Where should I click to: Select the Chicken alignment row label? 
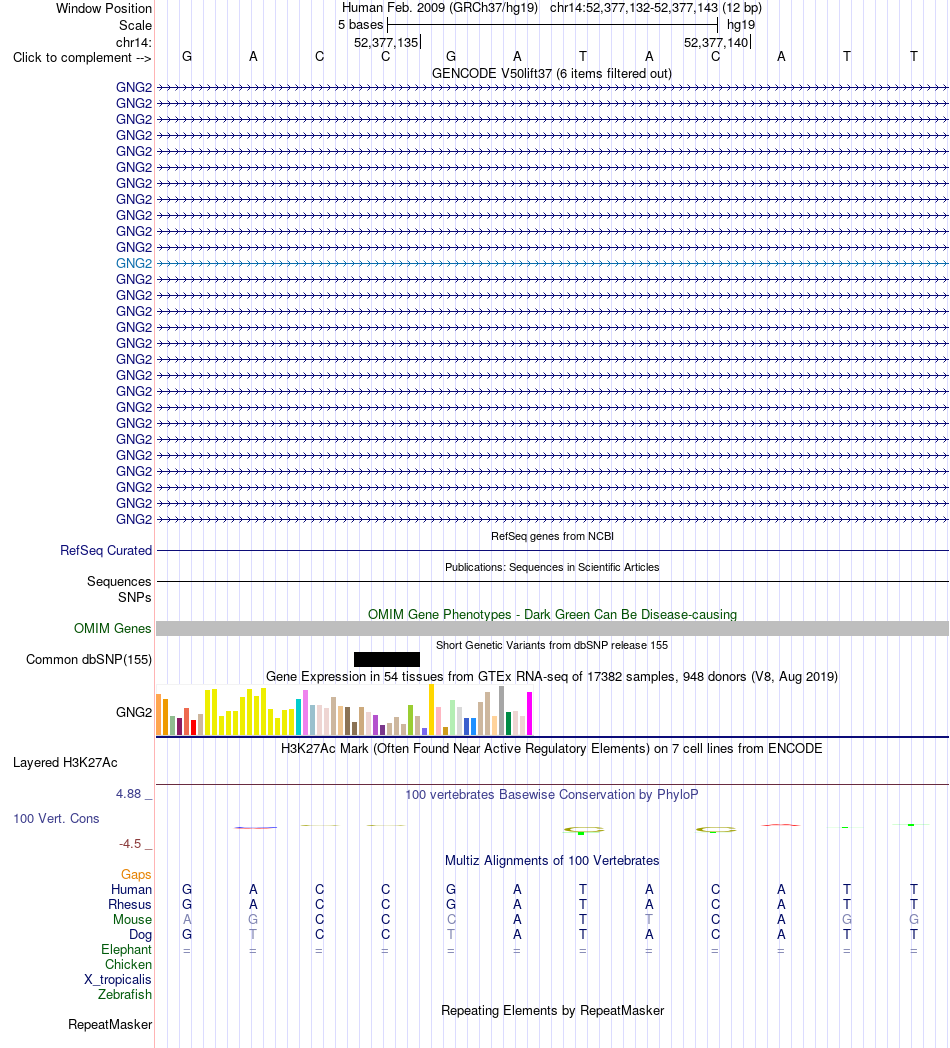tap(128, 964)
